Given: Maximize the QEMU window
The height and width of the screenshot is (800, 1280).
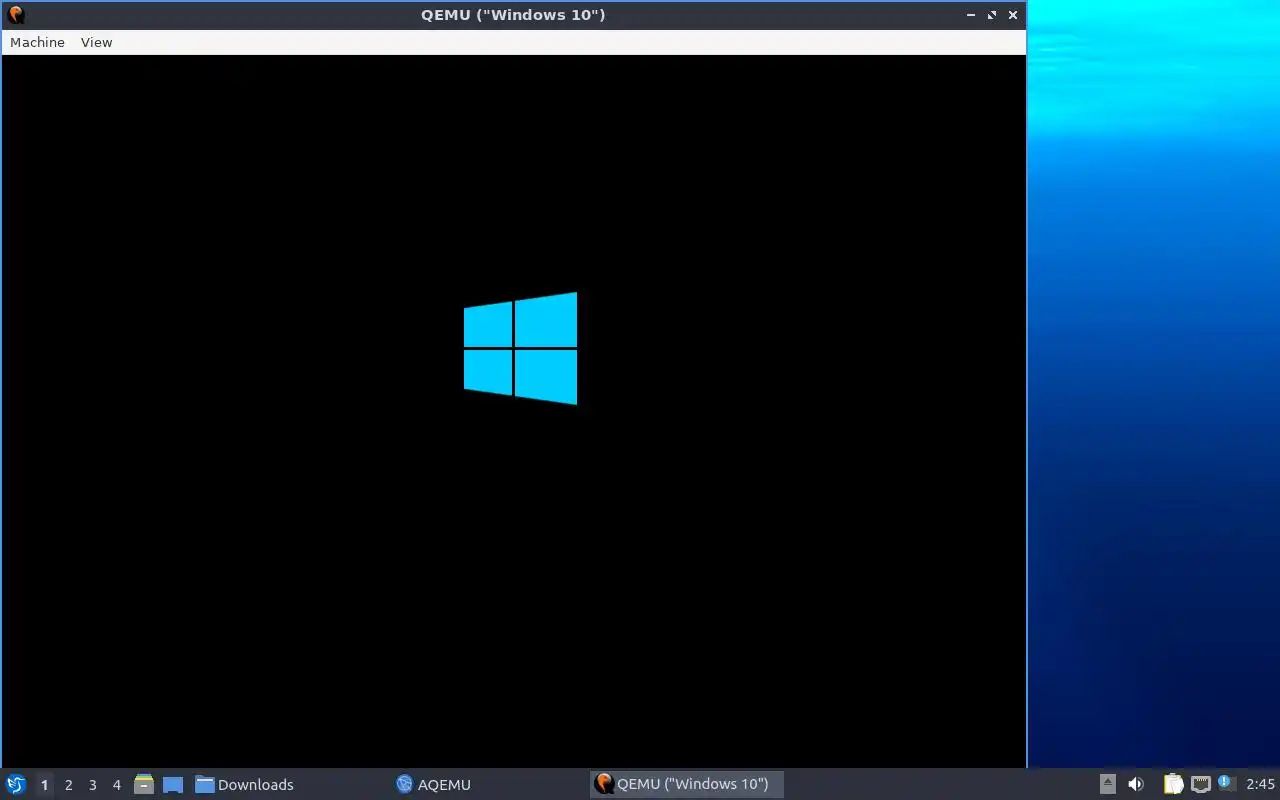Looking at the screenshot, I should click(992, 15).
